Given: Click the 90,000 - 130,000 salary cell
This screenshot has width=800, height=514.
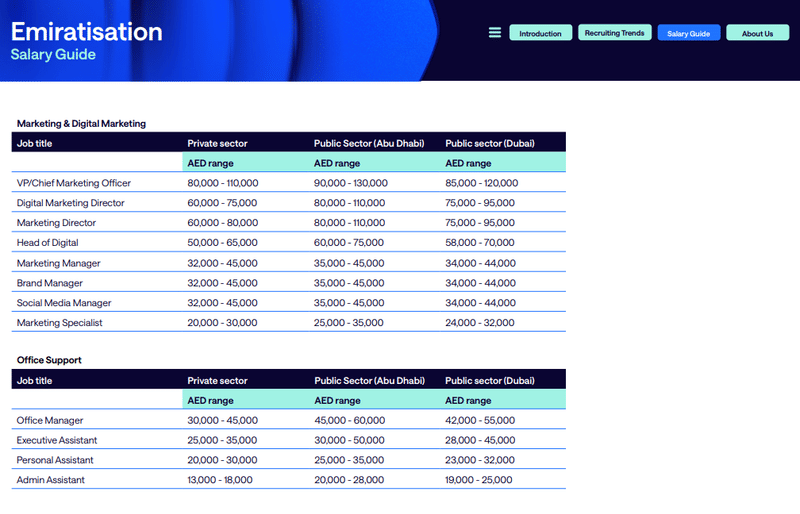Looking at the screenshot, I should 350,183.
